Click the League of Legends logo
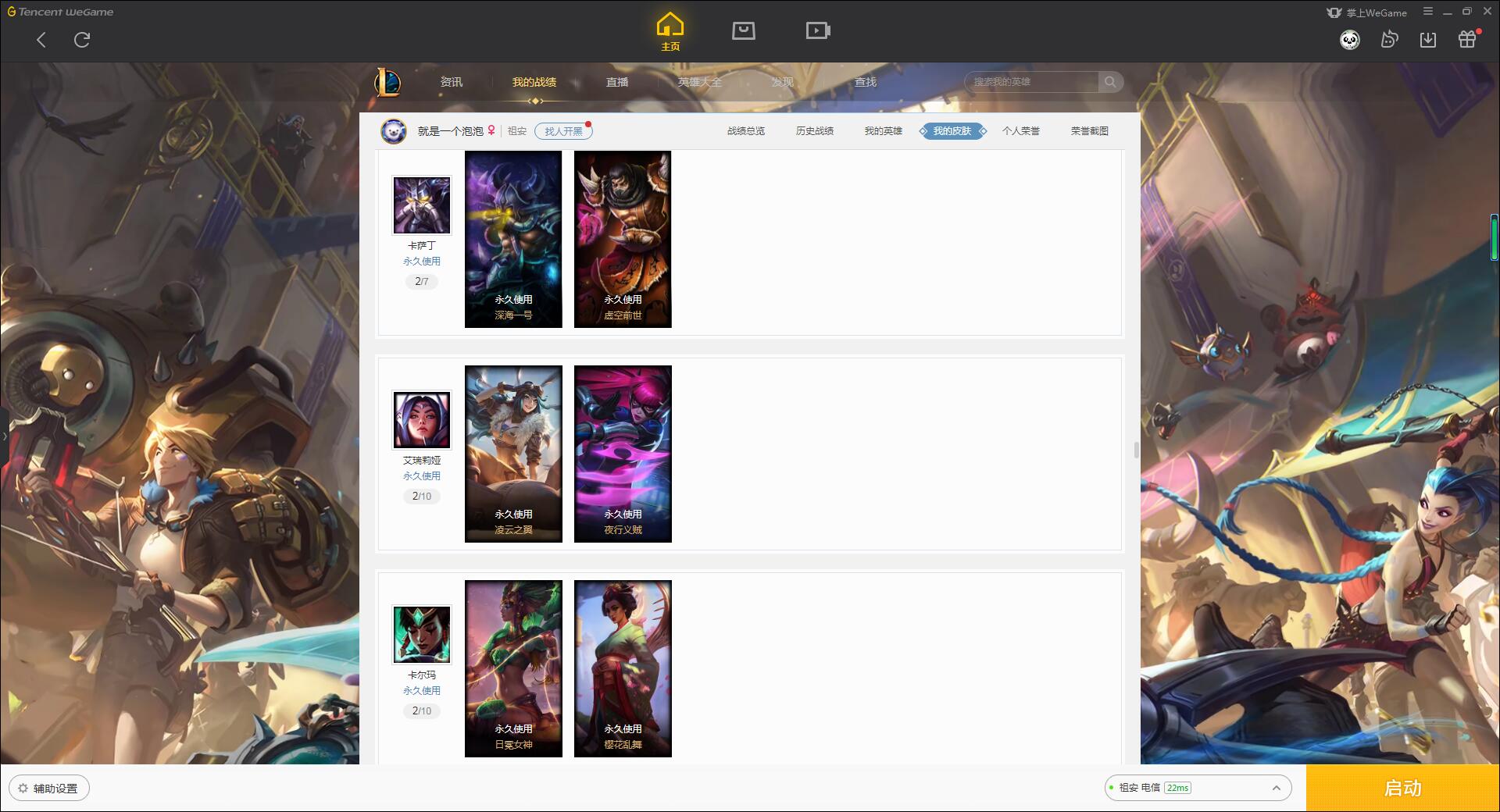The width and height of the screenshot is (1500, 812). [387, 82]
